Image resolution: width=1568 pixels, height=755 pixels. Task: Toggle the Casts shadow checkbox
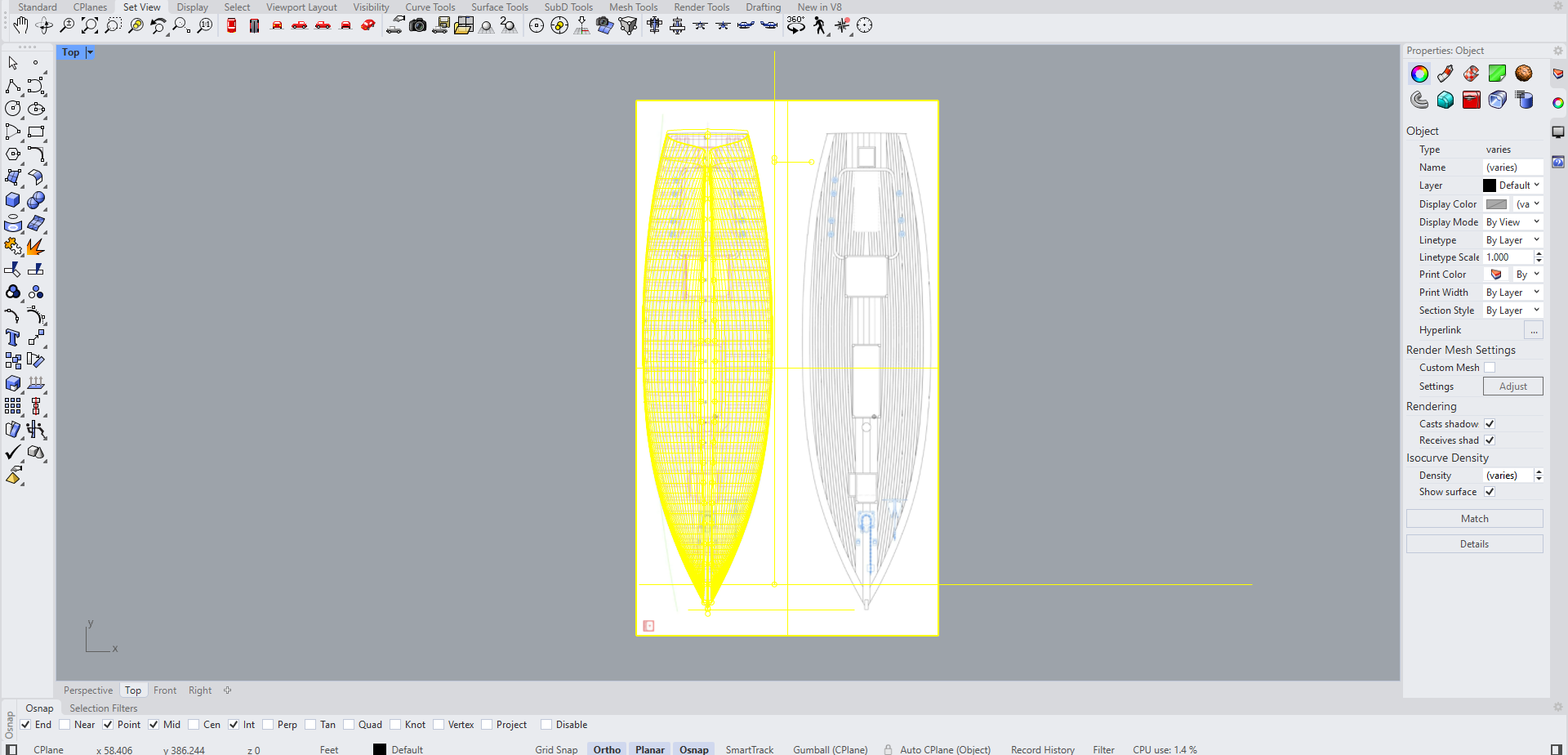point(1490,424)
